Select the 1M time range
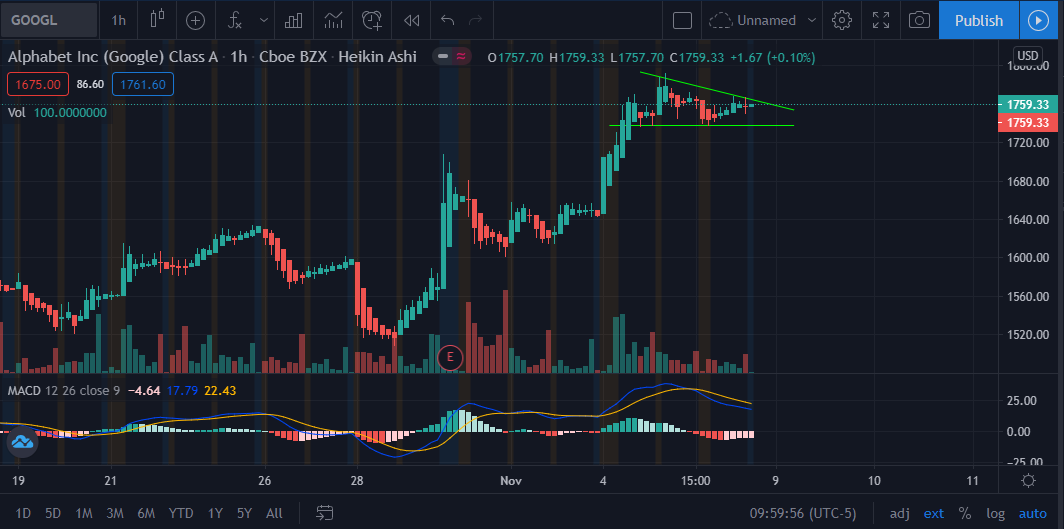The image size is (1064, 529). tap(83, 513)
